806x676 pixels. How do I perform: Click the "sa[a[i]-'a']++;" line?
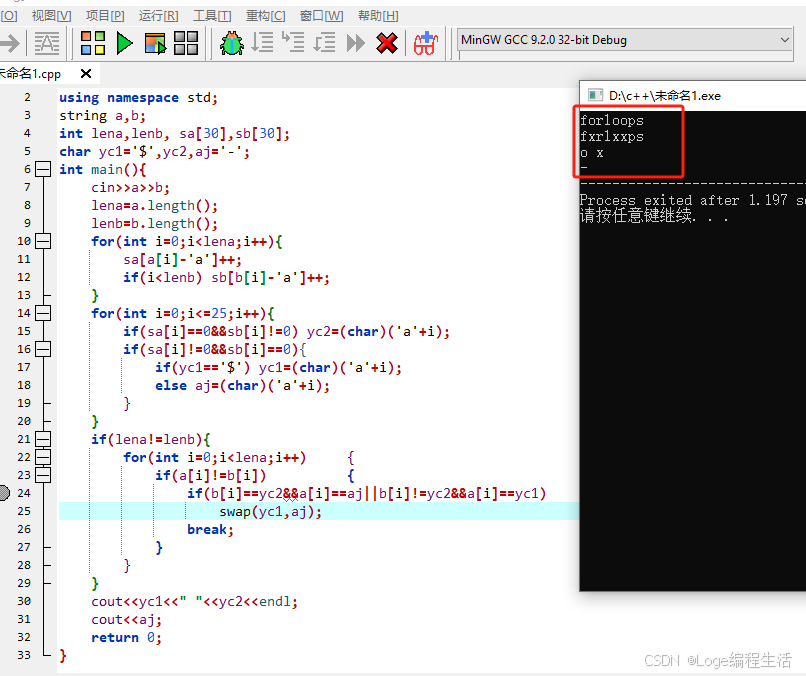coord(182,260)
